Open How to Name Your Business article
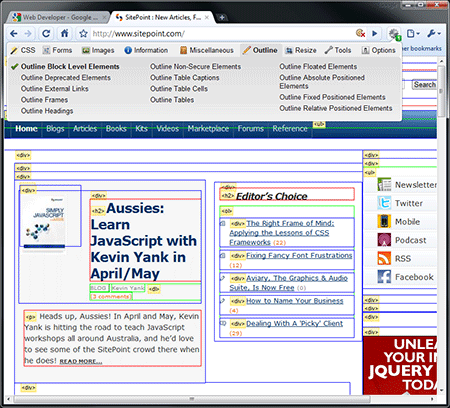This screenshot has width=450, height=408. tap(295, 301)
